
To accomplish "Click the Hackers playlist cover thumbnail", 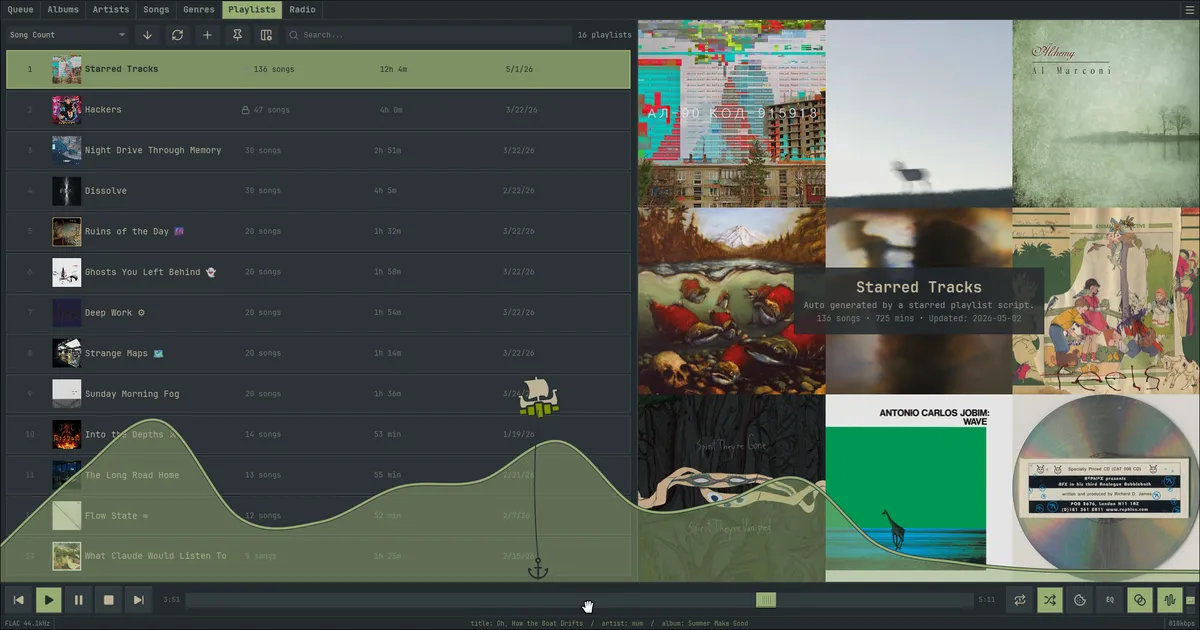I will pyautogui.click(x=67, y=110).
